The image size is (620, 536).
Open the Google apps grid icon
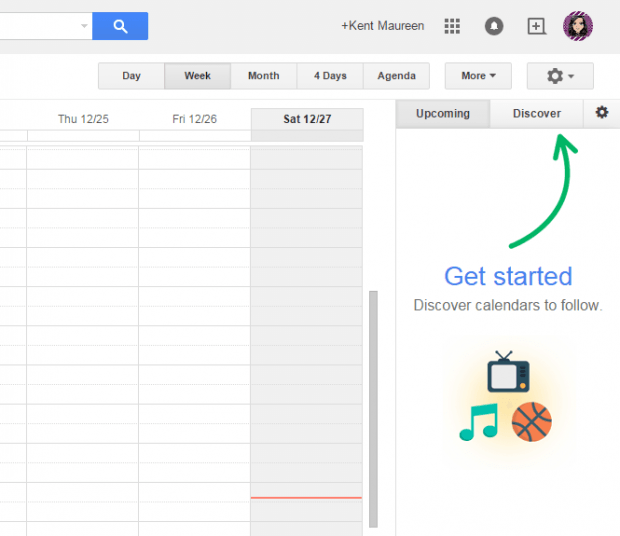(452, 26)
